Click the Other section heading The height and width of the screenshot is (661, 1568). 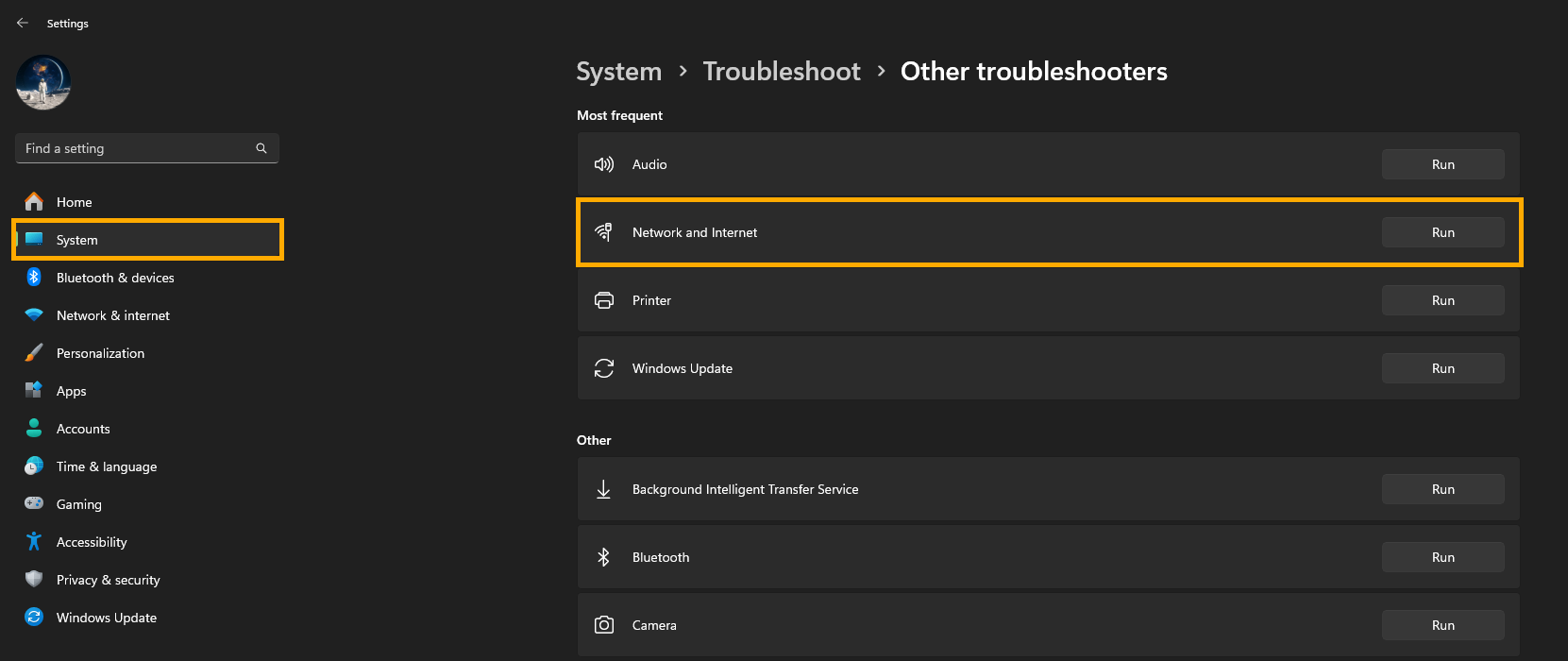(x=594, y=440)
